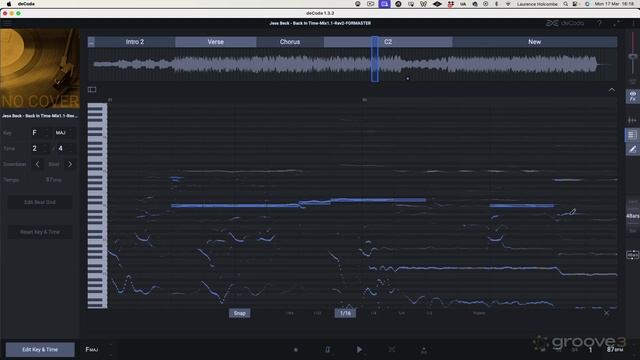Shift downbeat later with right arrow
The width and height of the screenshot is (640, 360).
[70, 164]
